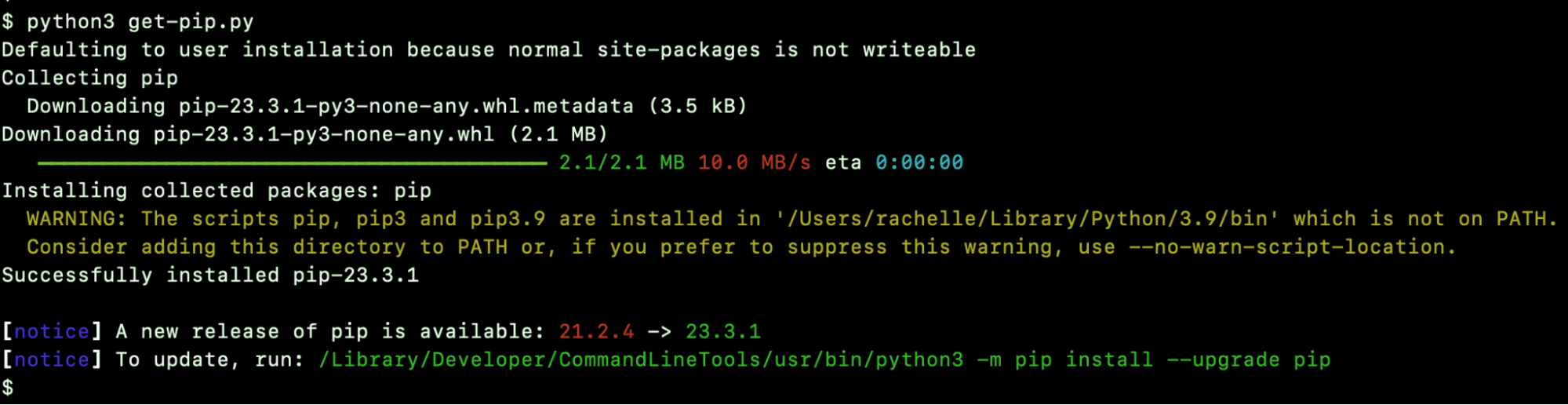
Task: Click the Collecting pip line
Action: (89, 78)
